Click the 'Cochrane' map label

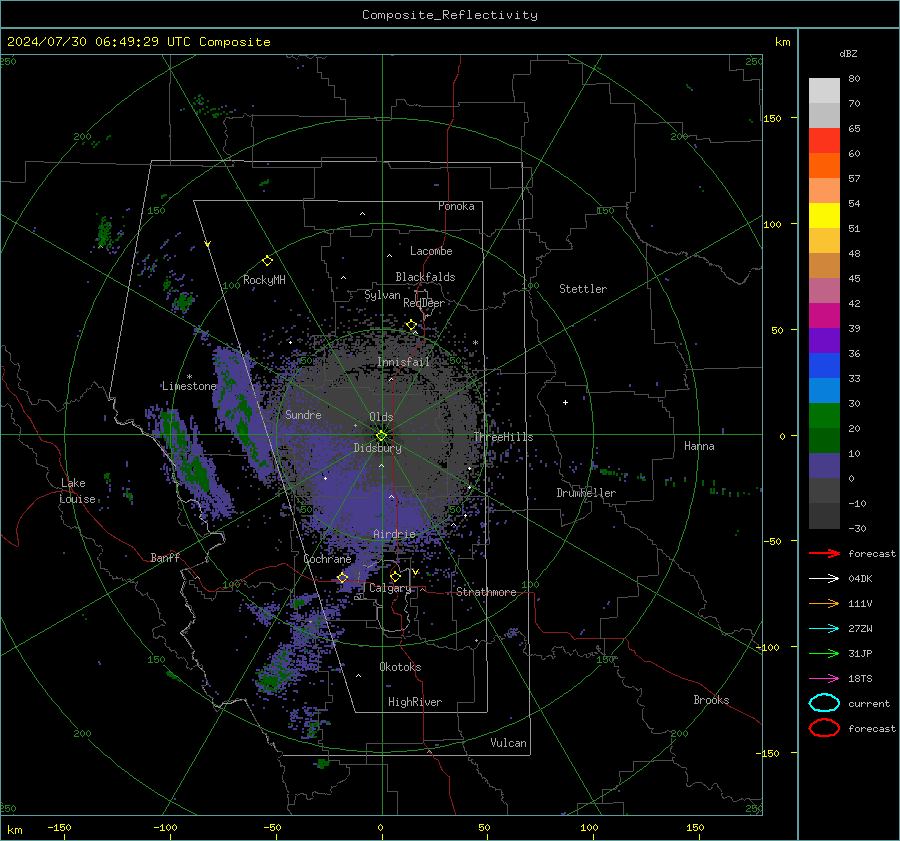point(327,559)
